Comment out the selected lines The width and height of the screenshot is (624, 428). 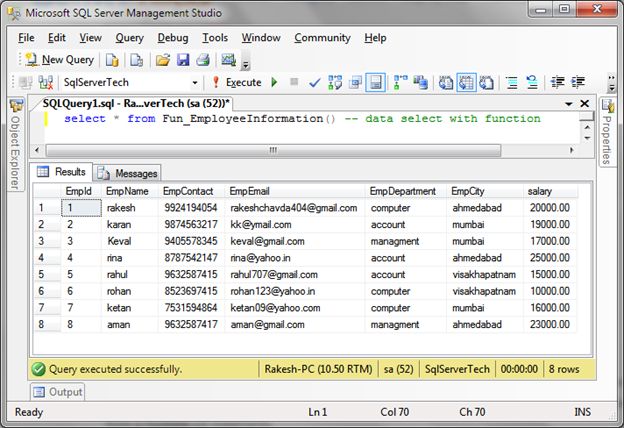click(512, 82)
